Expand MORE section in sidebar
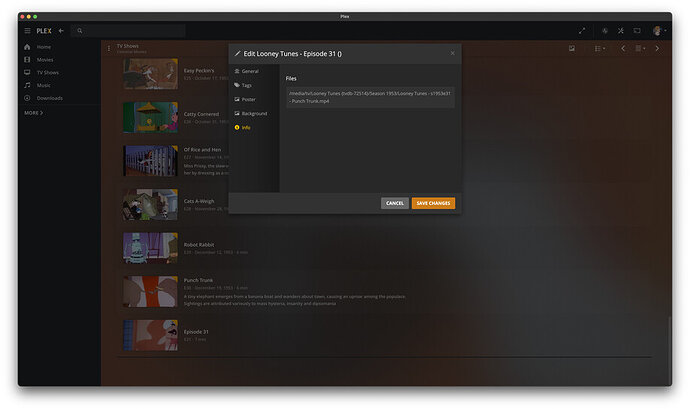The width and height of the screenshot is (690, 409). tap(33, 113)
